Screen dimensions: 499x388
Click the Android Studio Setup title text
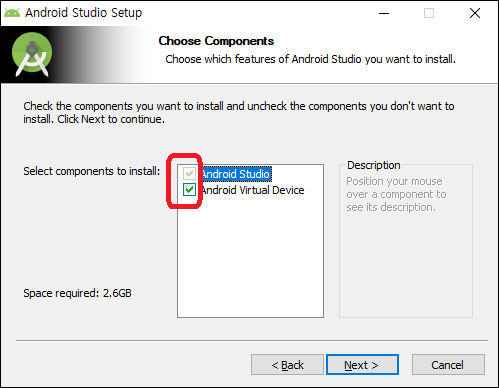84,13
